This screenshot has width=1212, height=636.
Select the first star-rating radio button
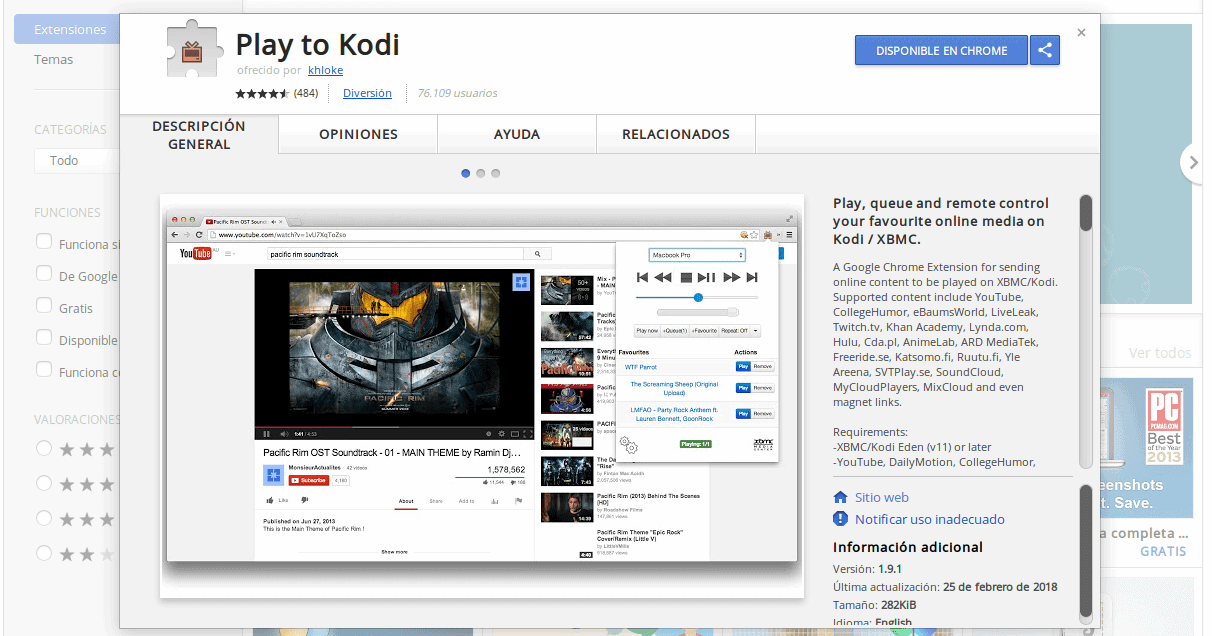44,448
